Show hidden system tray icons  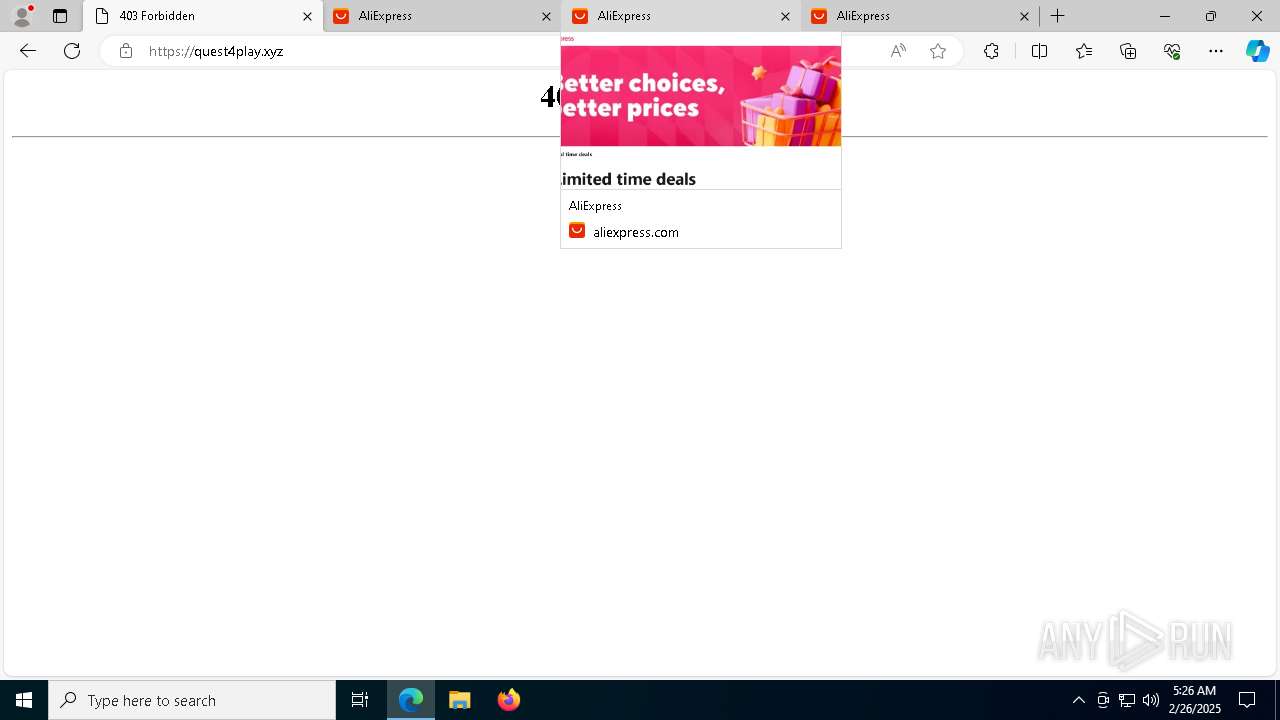[x=1078, y=700]
